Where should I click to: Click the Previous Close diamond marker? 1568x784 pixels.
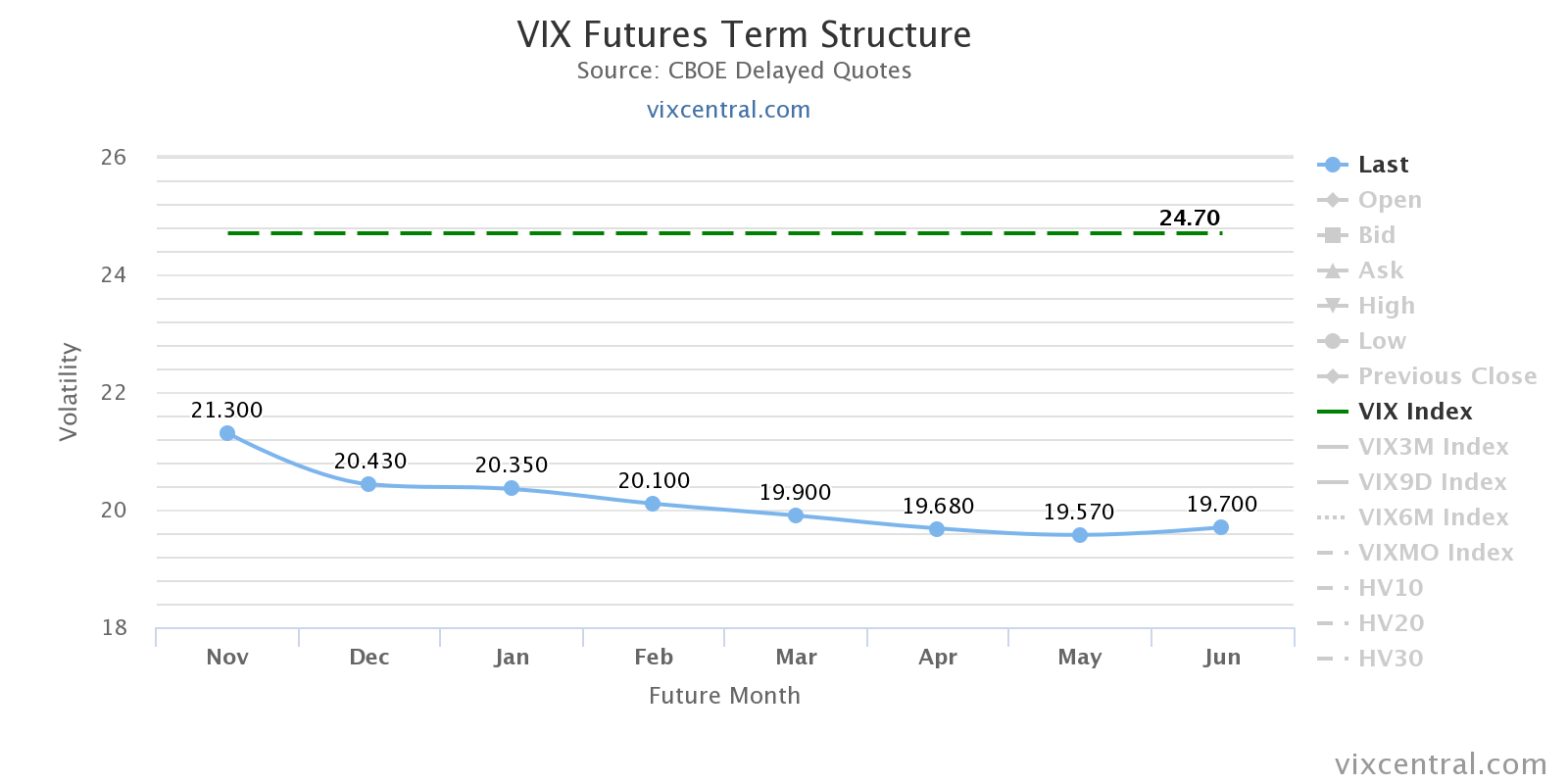[x=1332, y=376]
